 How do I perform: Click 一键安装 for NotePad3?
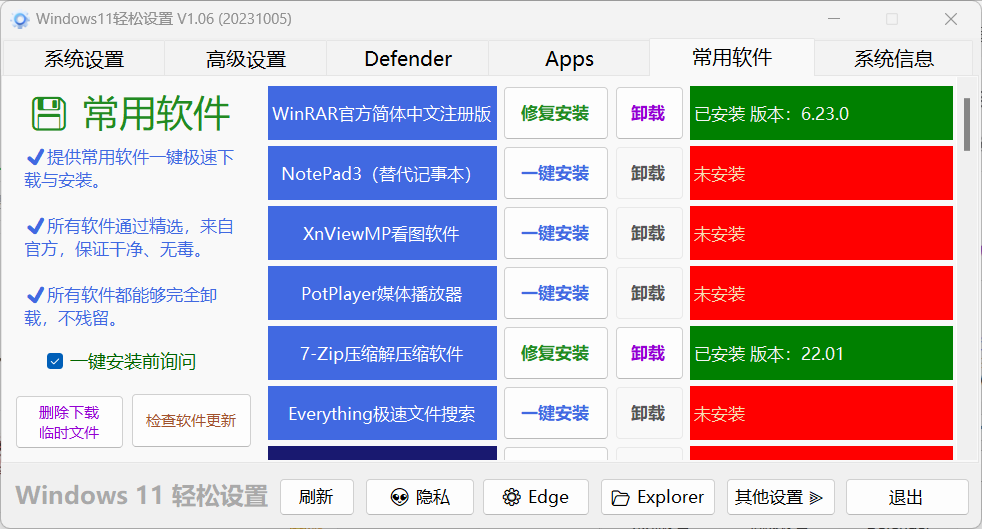[556, 173]
